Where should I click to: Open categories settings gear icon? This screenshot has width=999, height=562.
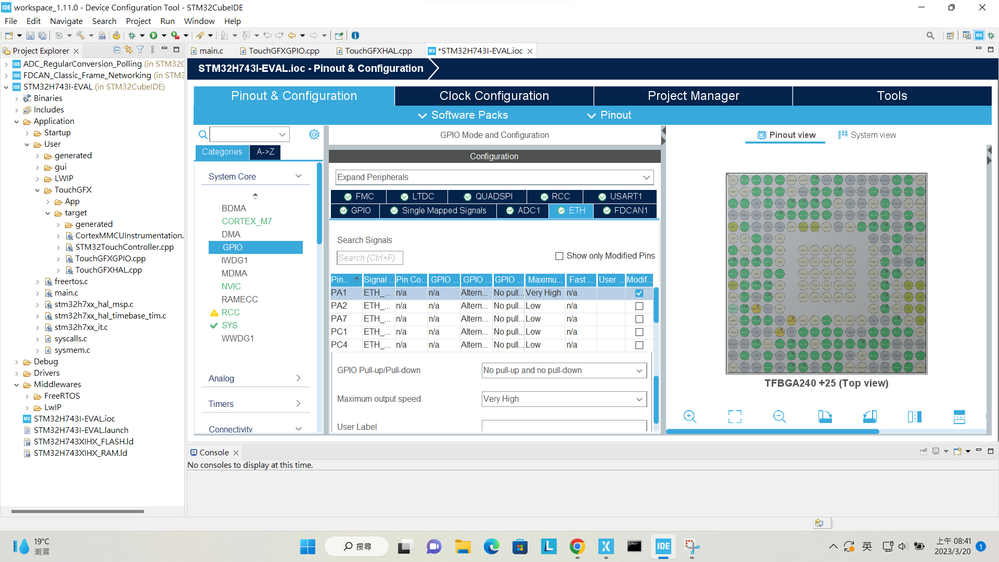[314, 134]
